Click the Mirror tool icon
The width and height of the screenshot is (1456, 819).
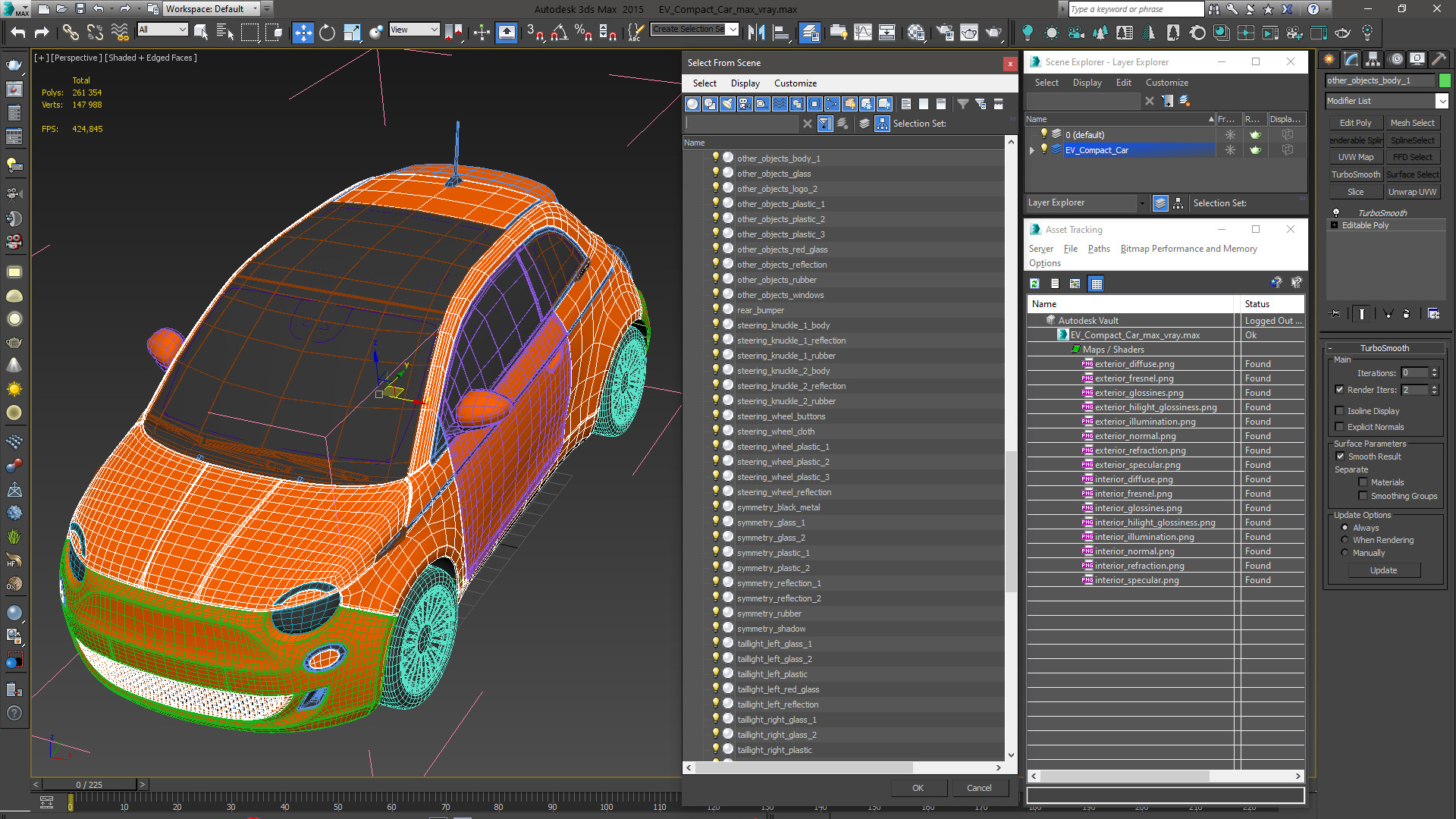756,32
